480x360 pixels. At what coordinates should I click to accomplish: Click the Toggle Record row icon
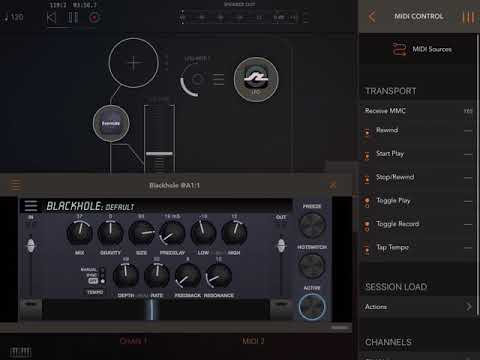pyautogui.click(x=367, y=226)
